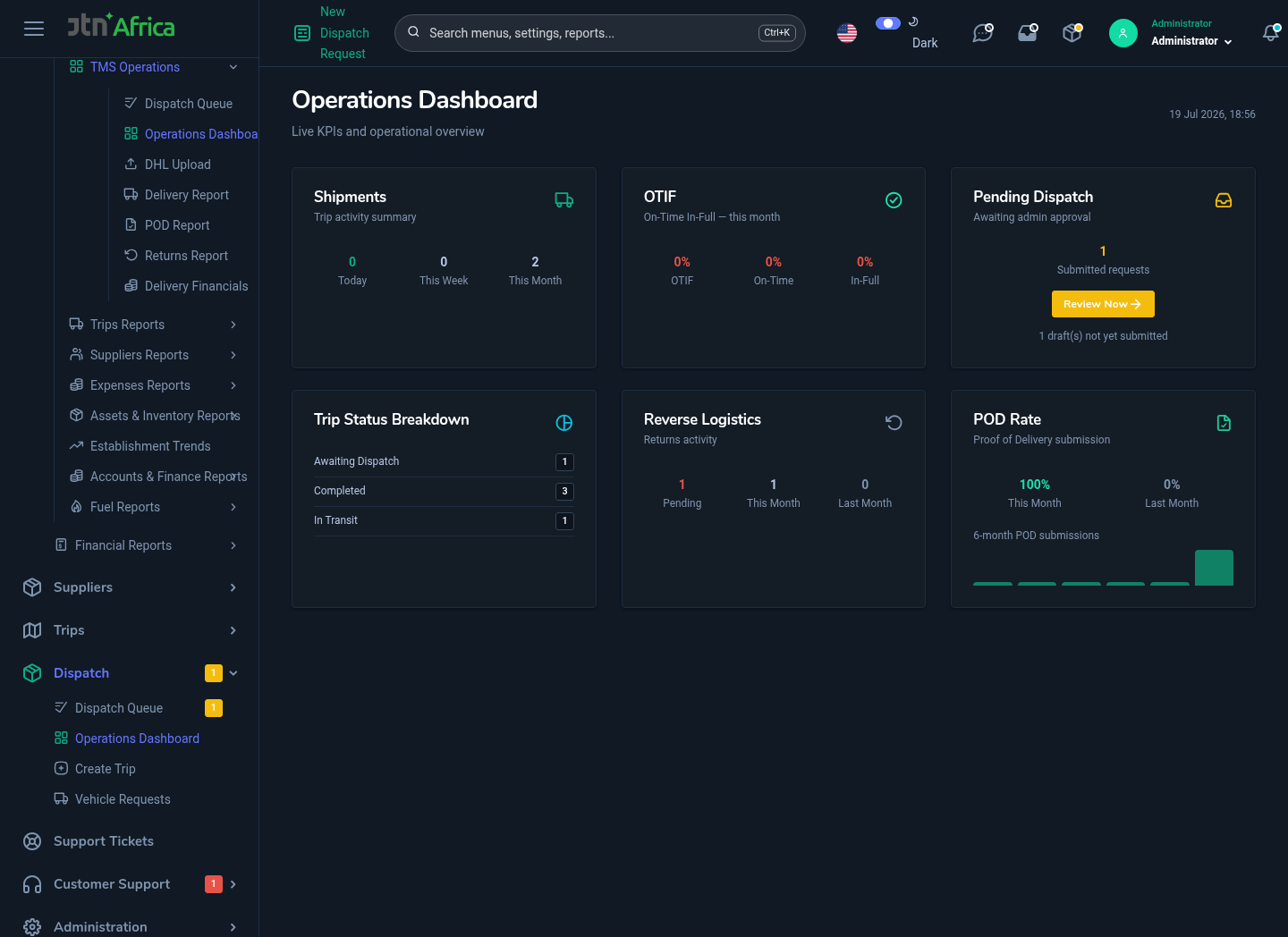Click the Reverse Logistics refresh icon
The image size is (1288, 937).
coord(894,423)
